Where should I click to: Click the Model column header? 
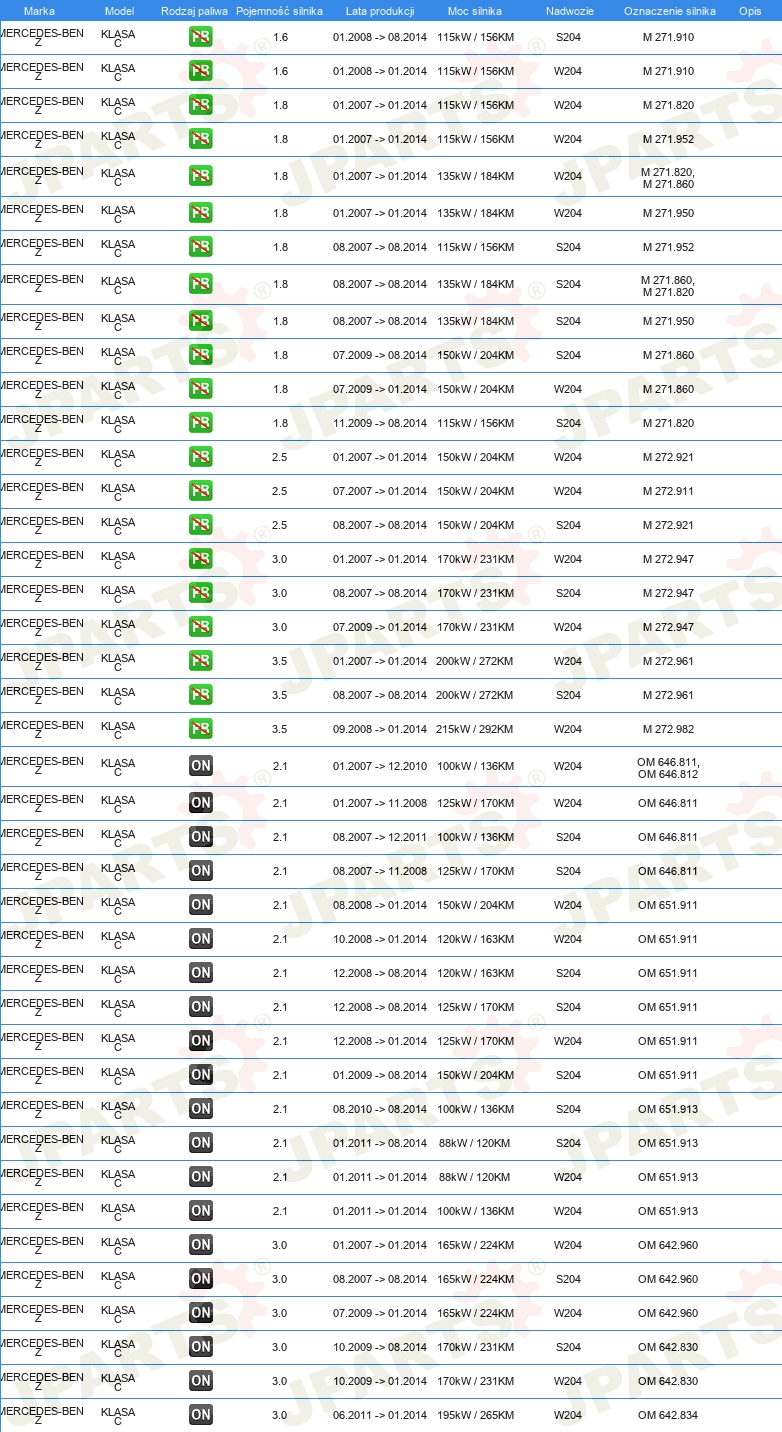pyautogui.click(x=119, y=11)
